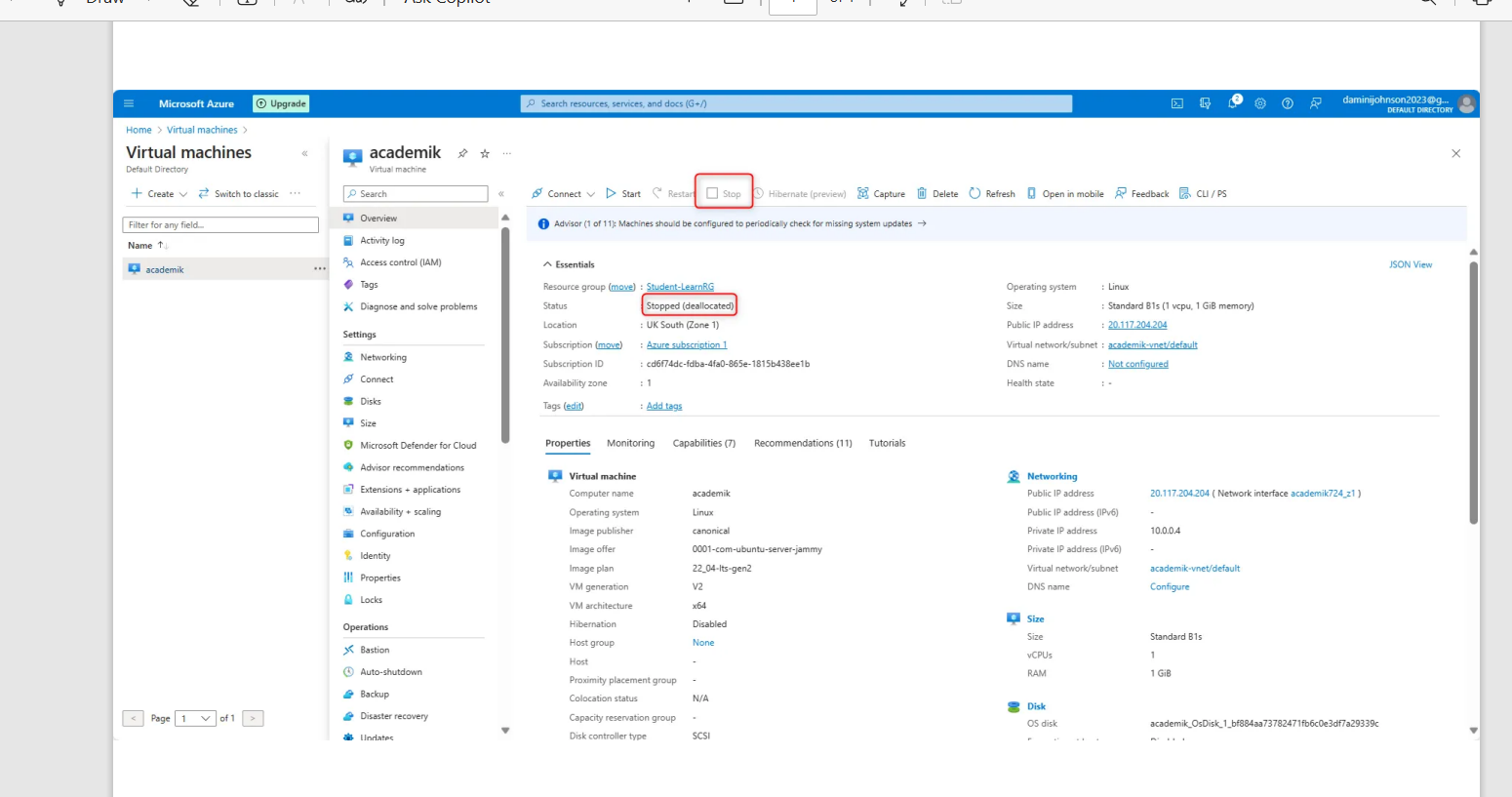Open portal settings gear icon

click(x=1260, y=103)
